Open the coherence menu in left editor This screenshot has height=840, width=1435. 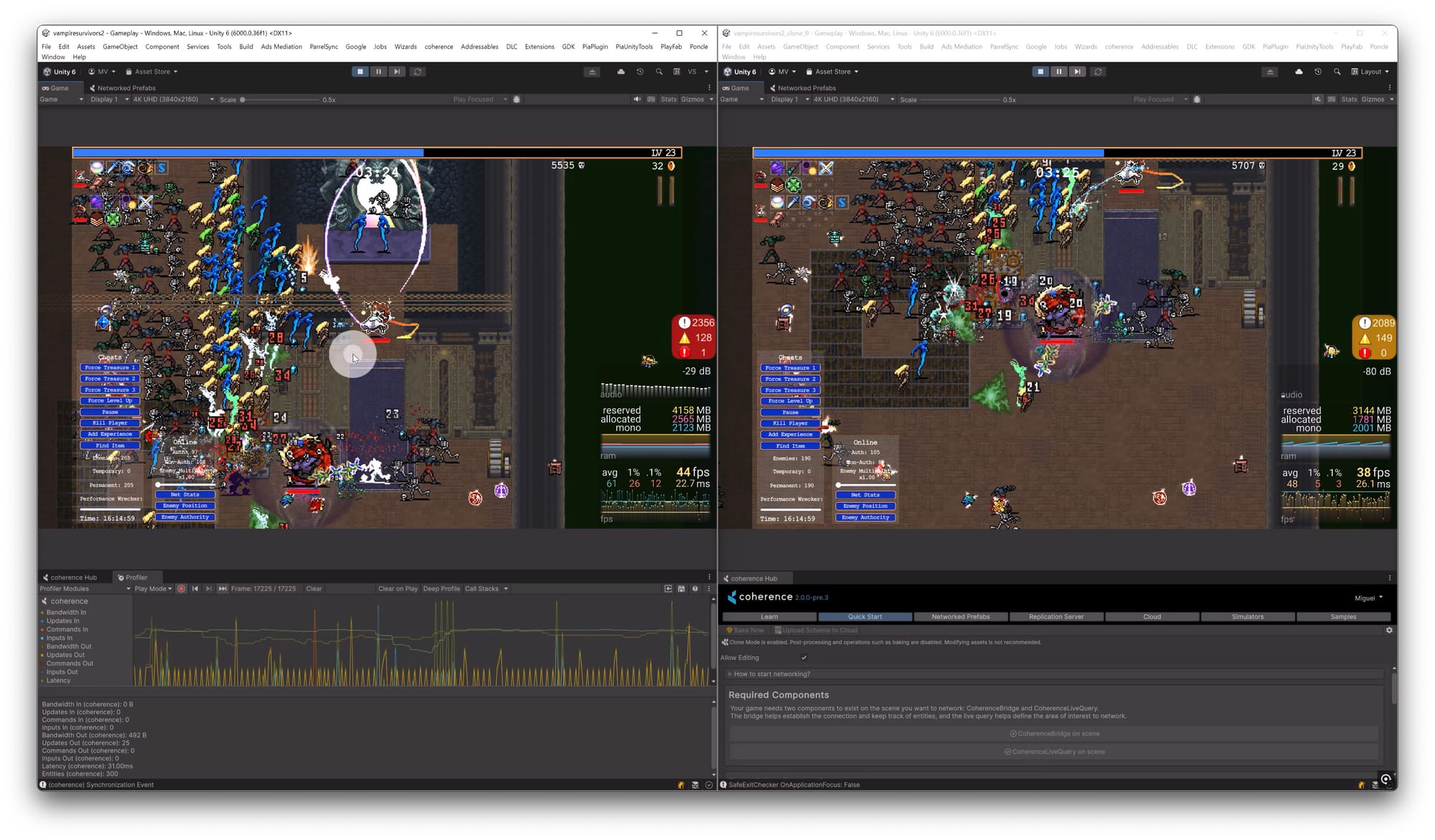point(438,47)
